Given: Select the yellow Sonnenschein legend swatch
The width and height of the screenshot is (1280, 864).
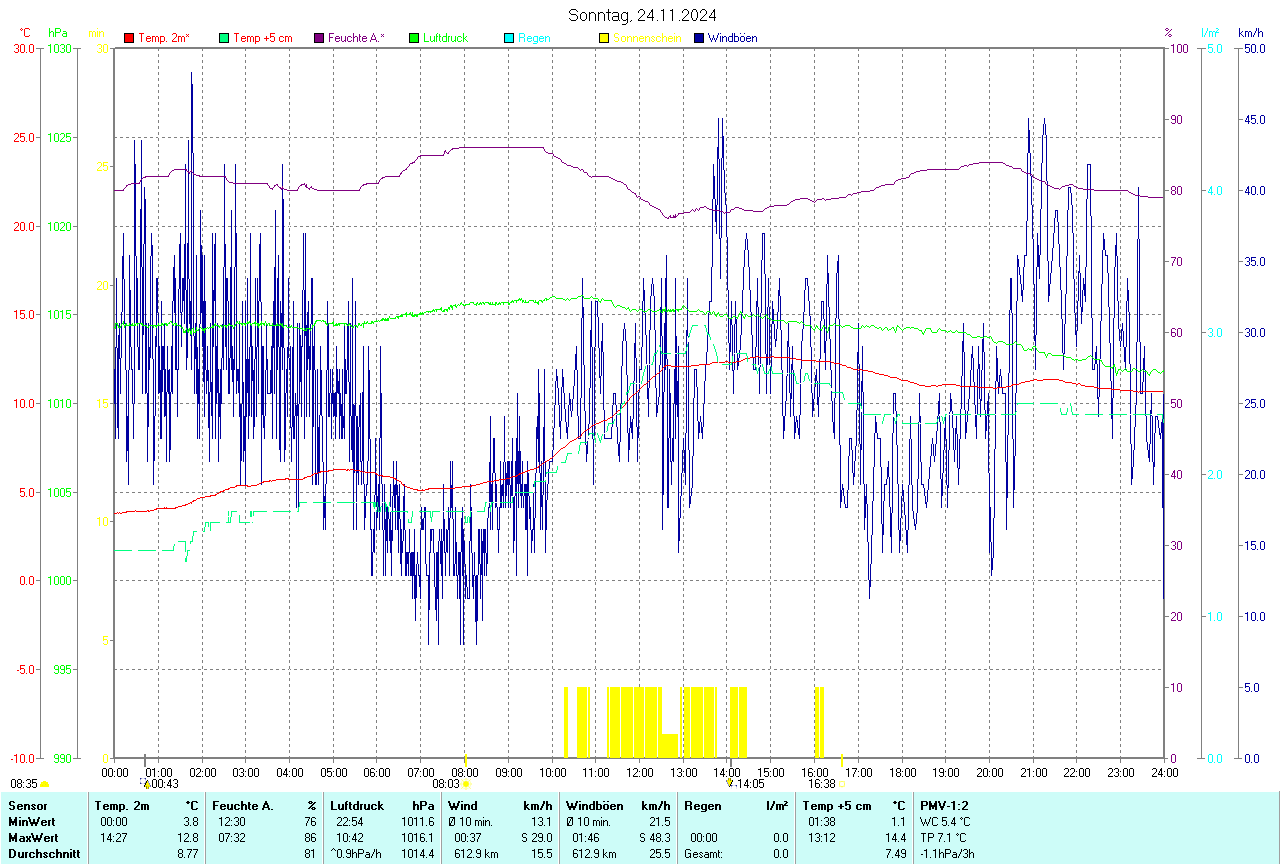Looking at the screenshot, I should [x=604, y=38].
